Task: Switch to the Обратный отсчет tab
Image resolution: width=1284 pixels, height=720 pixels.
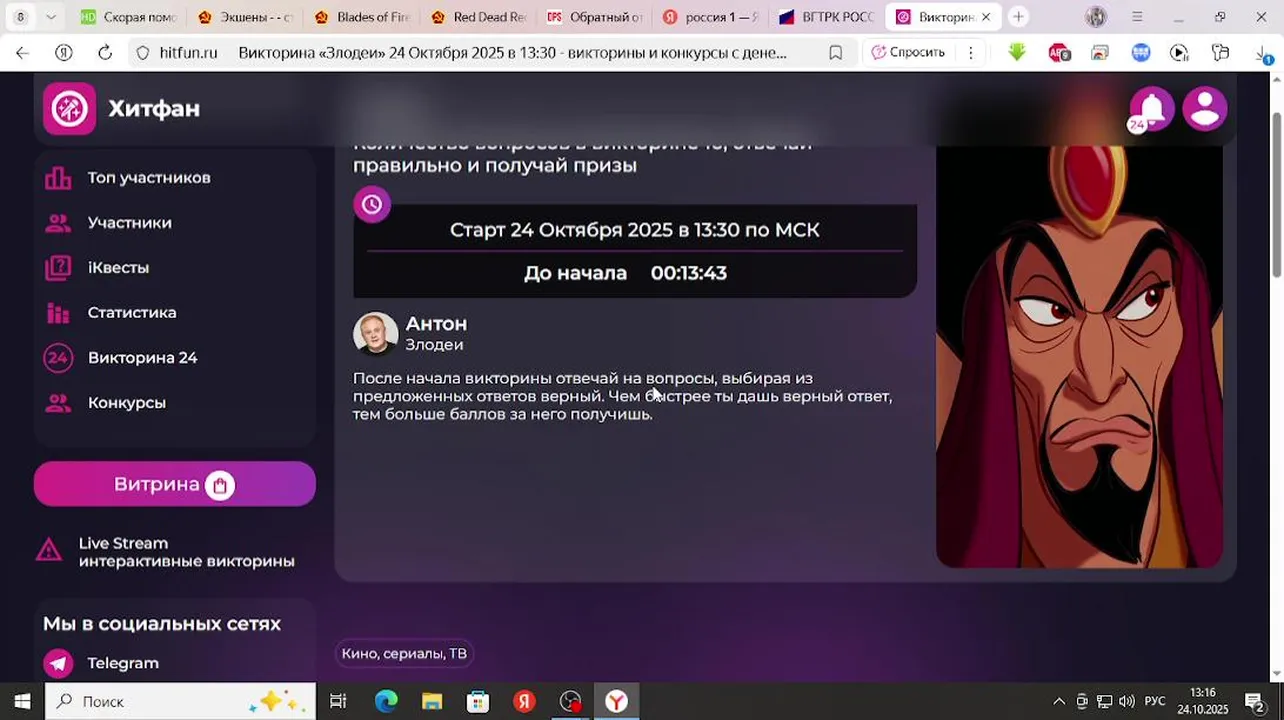Action: pos(595,17)
